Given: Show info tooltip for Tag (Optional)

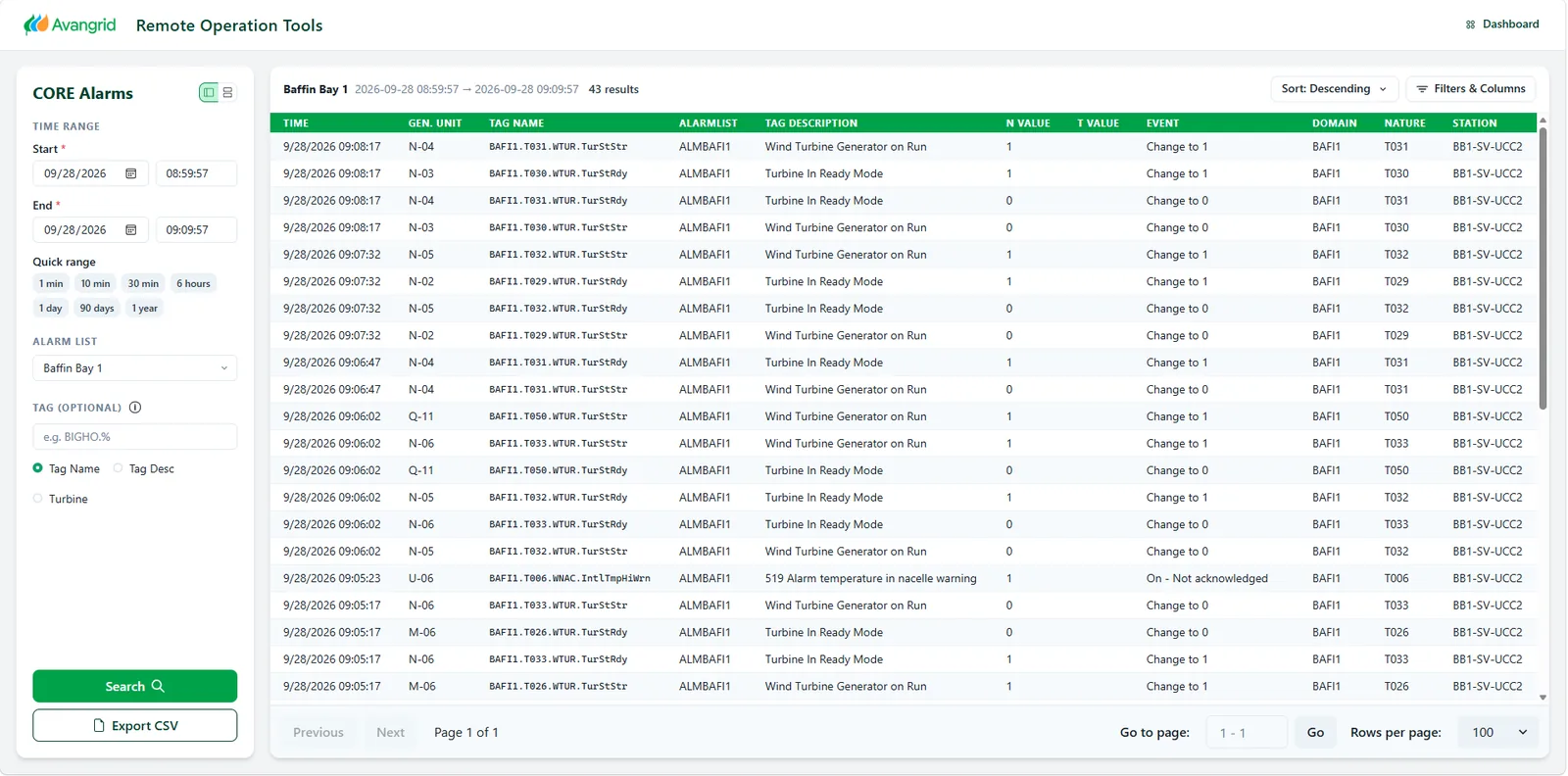Looking at the screenshot, I should (x=135, y=408).
